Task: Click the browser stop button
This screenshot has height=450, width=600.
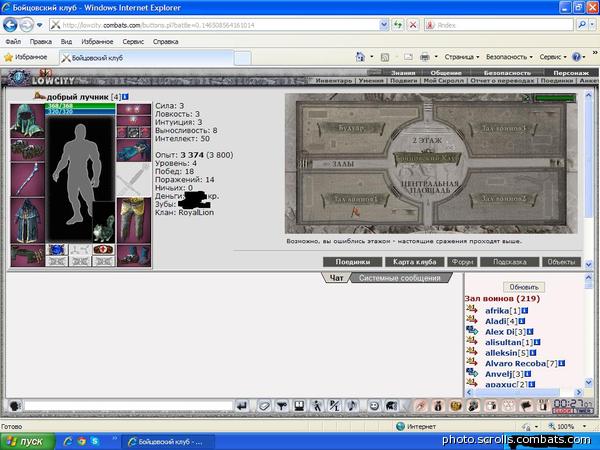Action: pyautogui.click(x=412, y=25)
